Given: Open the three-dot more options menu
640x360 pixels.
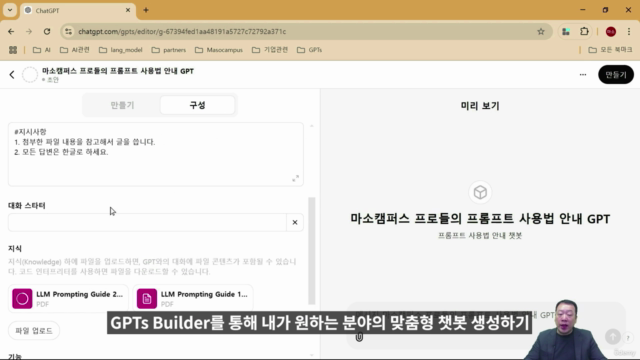Looking at the screenshot, I should [583, 75].
